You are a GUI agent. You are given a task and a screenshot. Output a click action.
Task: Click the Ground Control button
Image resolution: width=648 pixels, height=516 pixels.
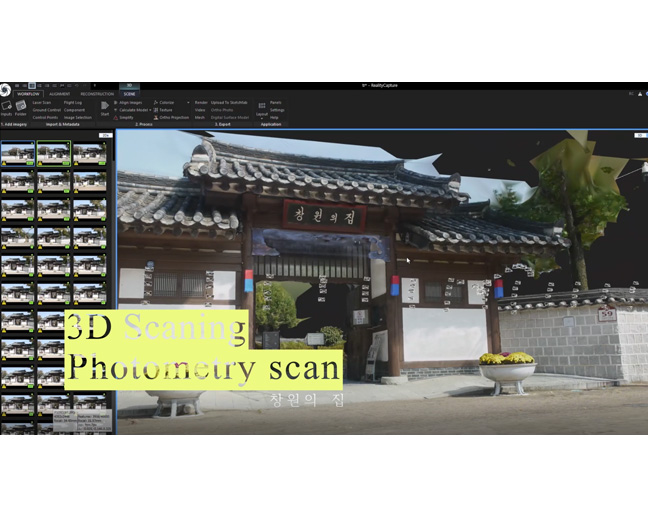pyautogui.click(x=47, y=110)
